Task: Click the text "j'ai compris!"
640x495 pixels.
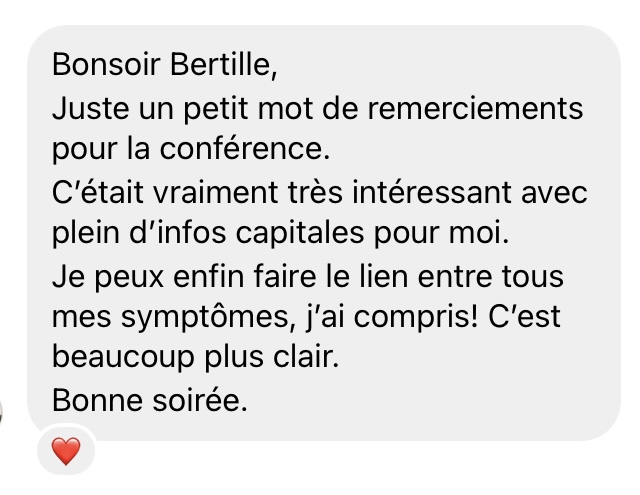Action: 369,316
